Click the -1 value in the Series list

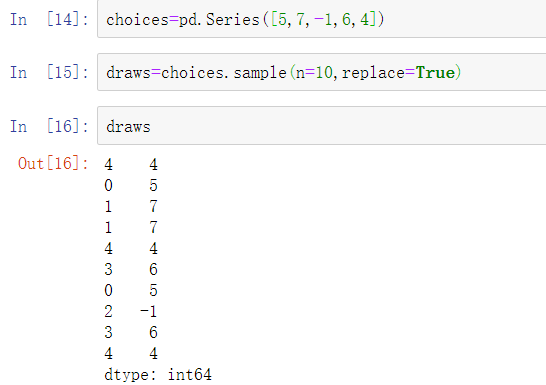click(x=323, y=19)
